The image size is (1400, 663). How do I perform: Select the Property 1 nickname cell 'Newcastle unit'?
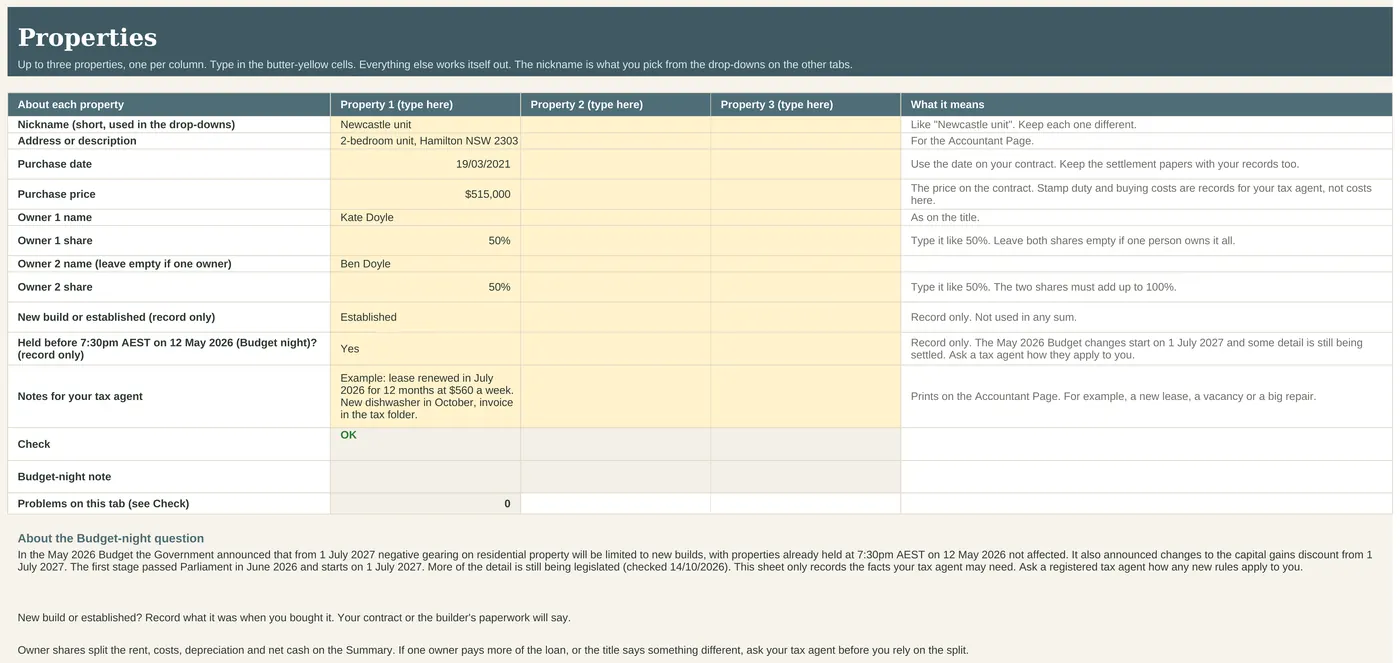click(425, 125)
